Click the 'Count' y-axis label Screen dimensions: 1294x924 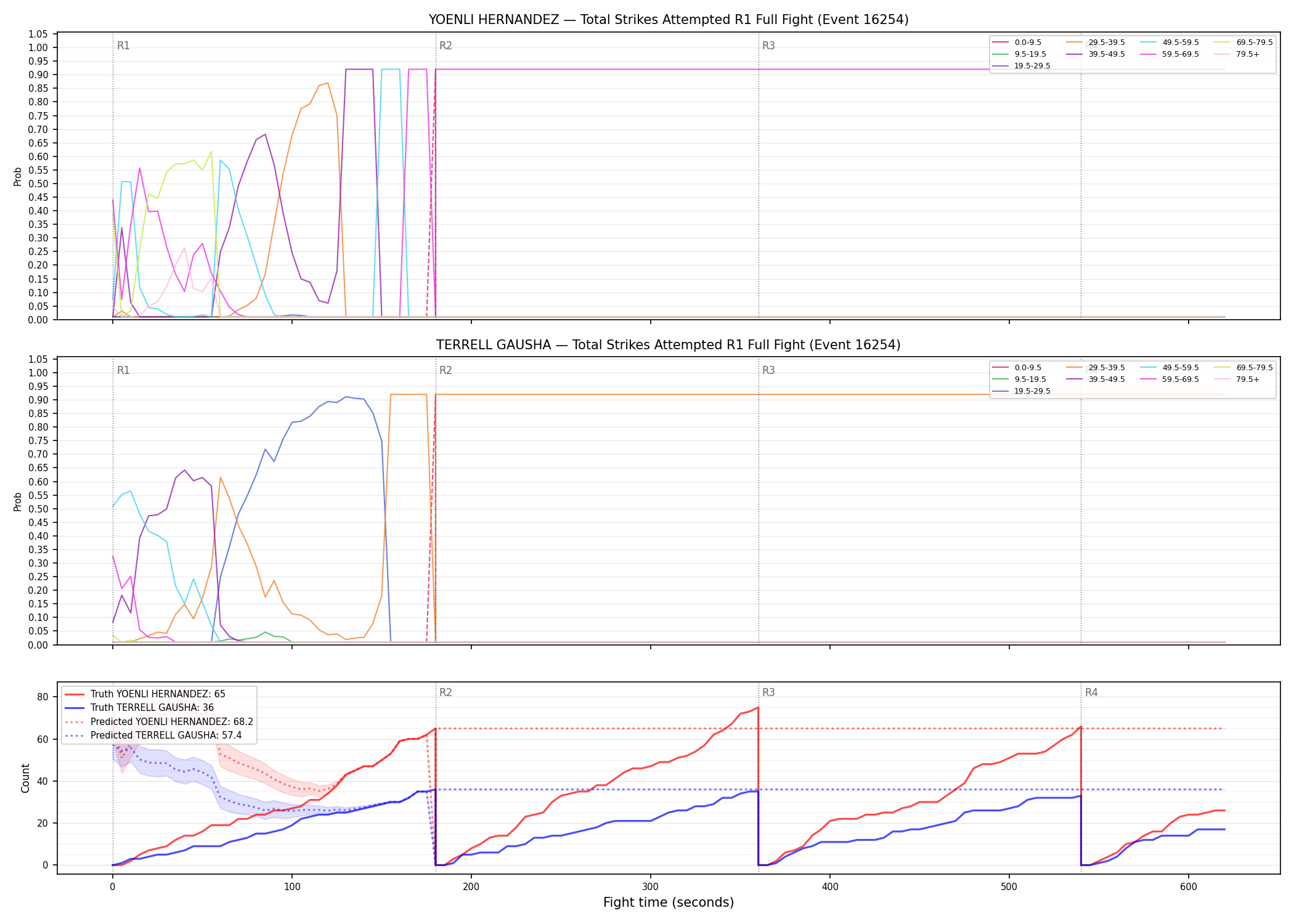25,778
